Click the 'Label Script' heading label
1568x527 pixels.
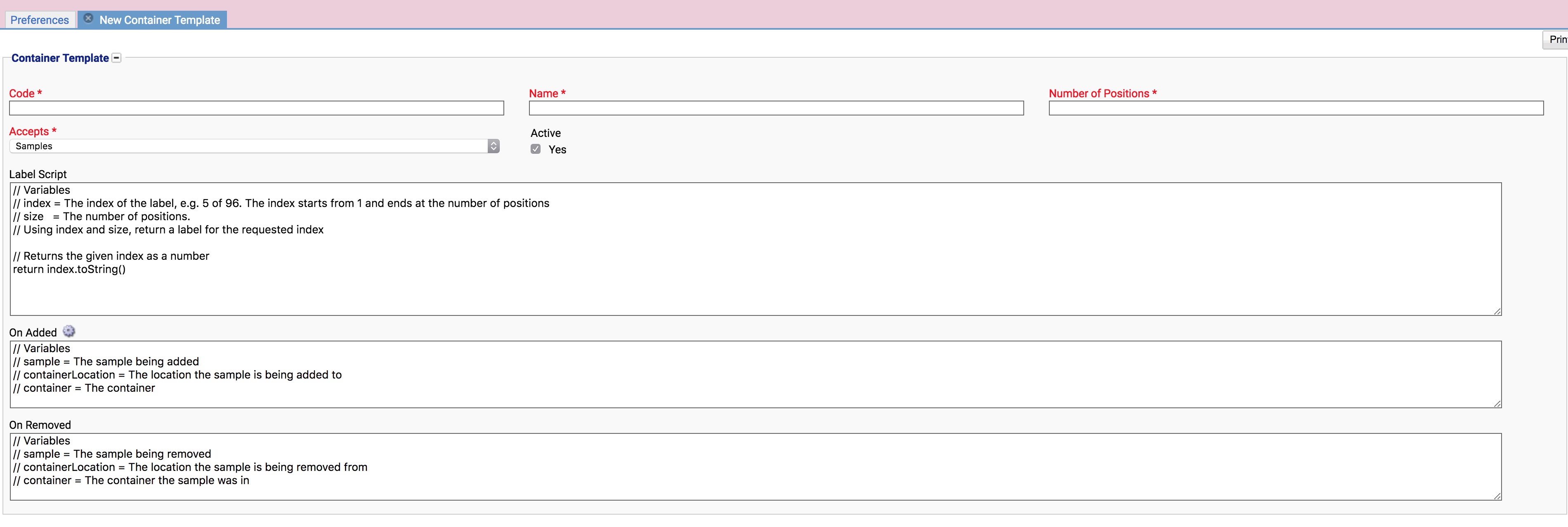pyautogui.click(x=38, y=174)
